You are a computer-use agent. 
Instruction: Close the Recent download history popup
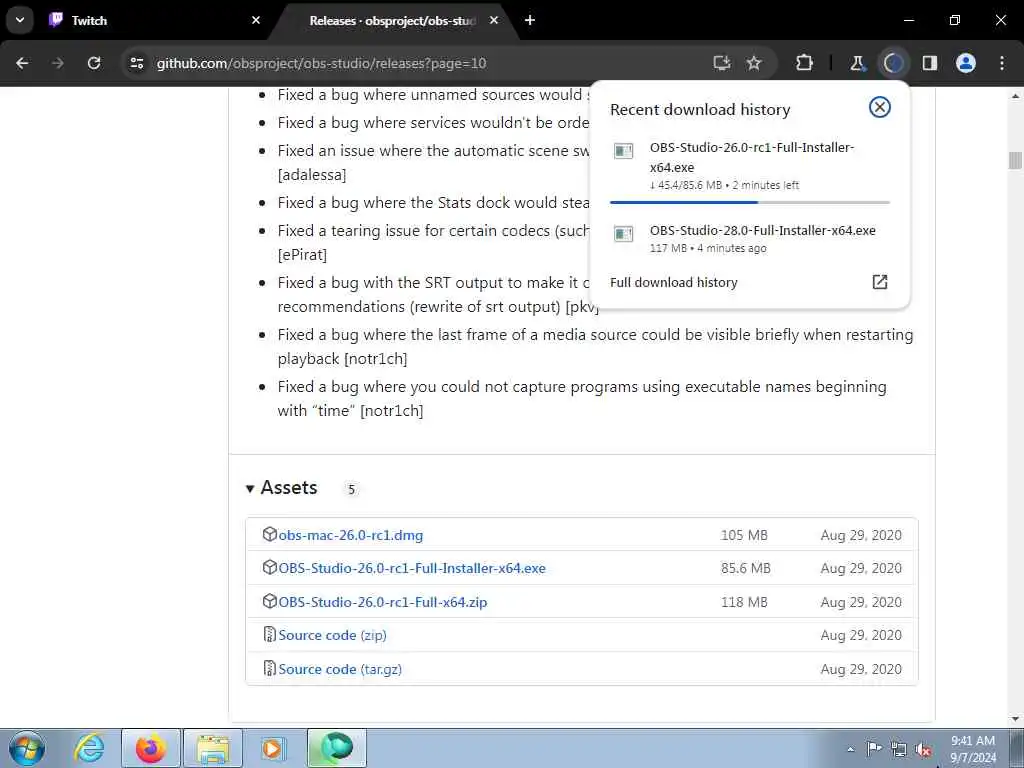click(880, 107)
